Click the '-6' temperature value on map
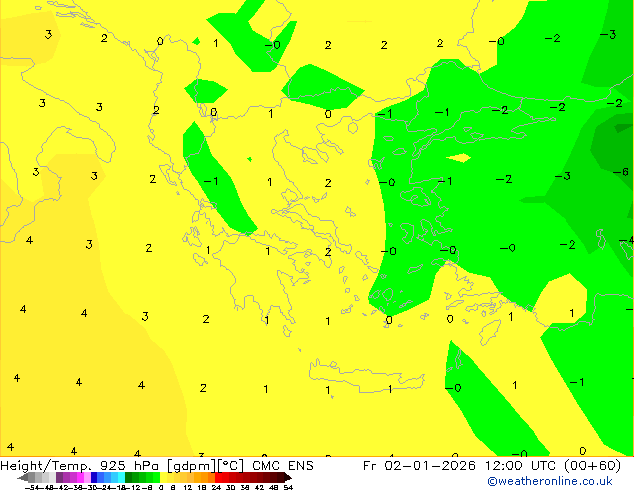Image resolution: width=634 pixels, height=490 pixels. 621,172
